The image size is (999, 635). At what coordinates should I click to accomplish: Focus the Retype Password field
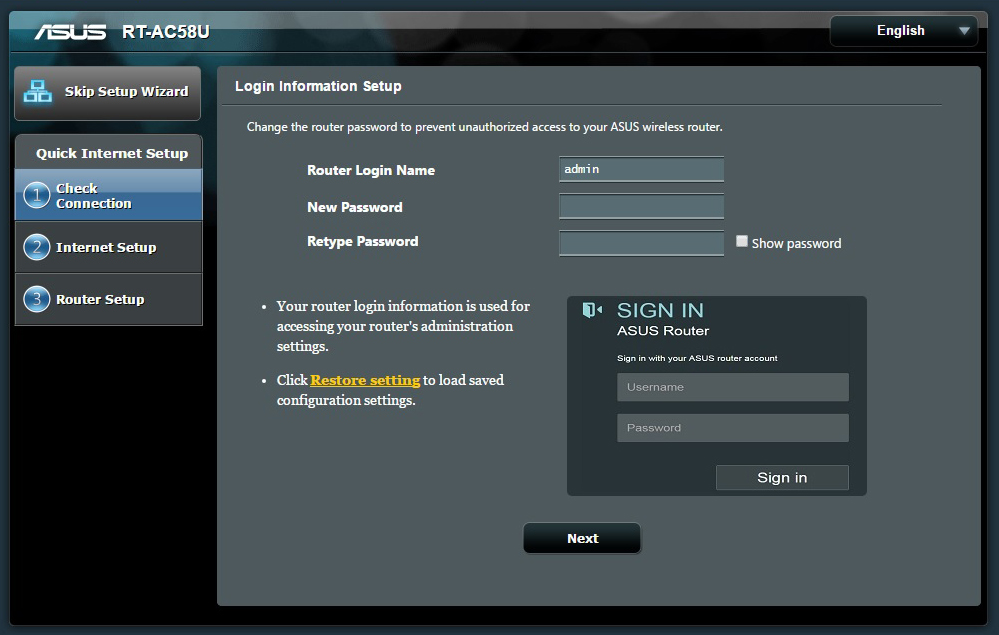(641, 243)
